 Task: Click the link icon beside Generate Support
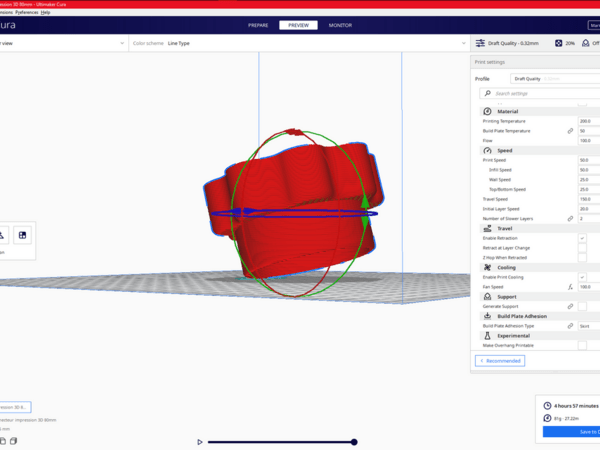pos(570,306)
